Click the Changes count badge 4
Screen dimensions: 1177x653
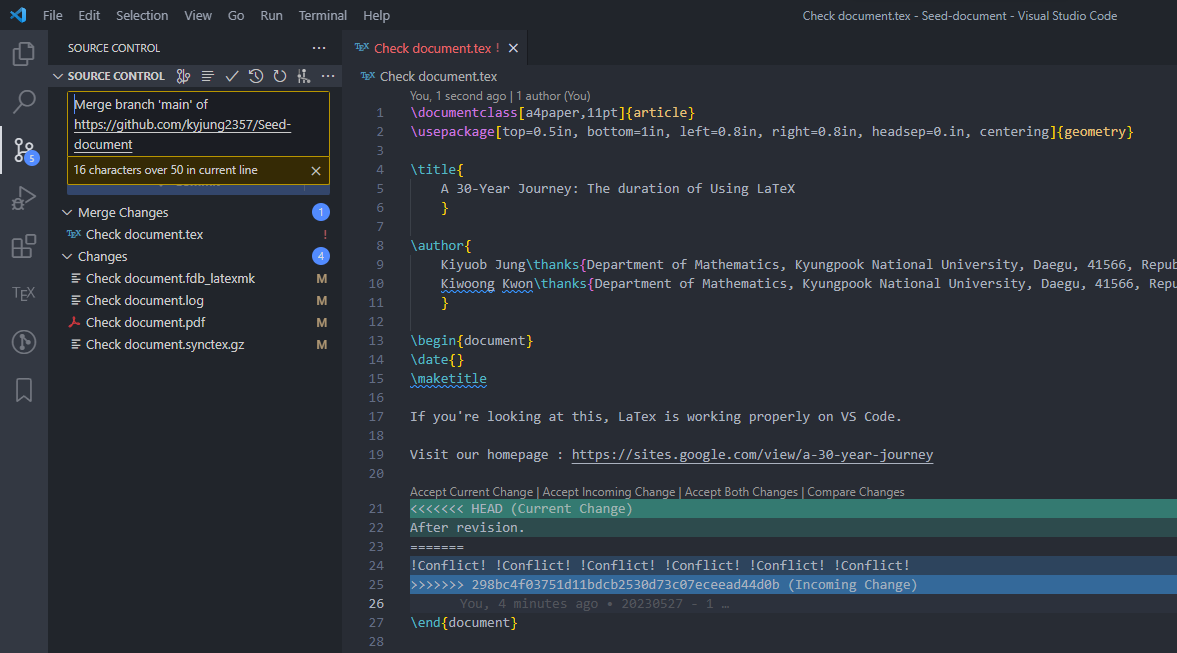321,256
